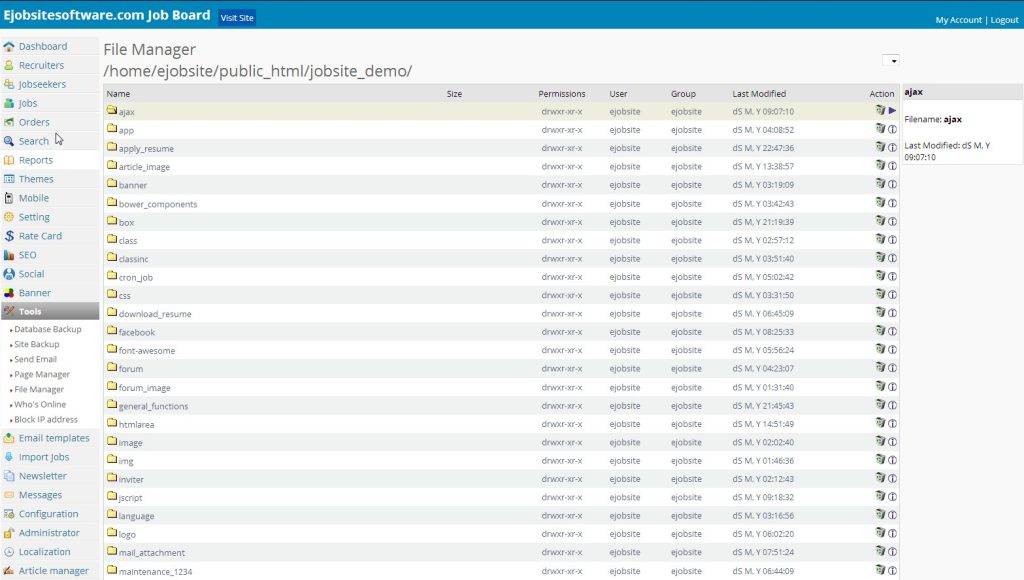Click the Rate Card dollar icon

[8, 236]
